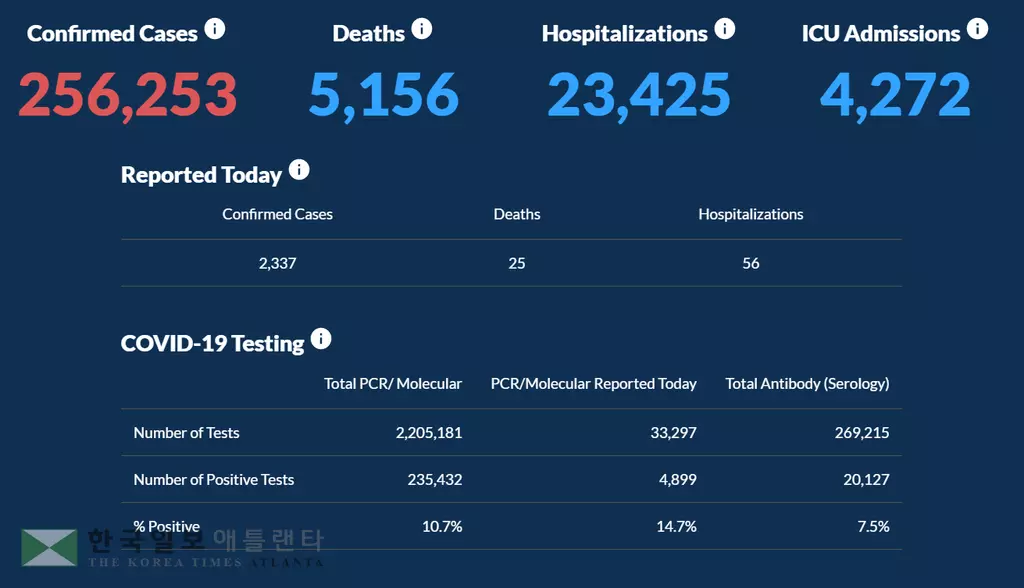
Task: Select the 5,156 deaths total
Action: point(383,94)
